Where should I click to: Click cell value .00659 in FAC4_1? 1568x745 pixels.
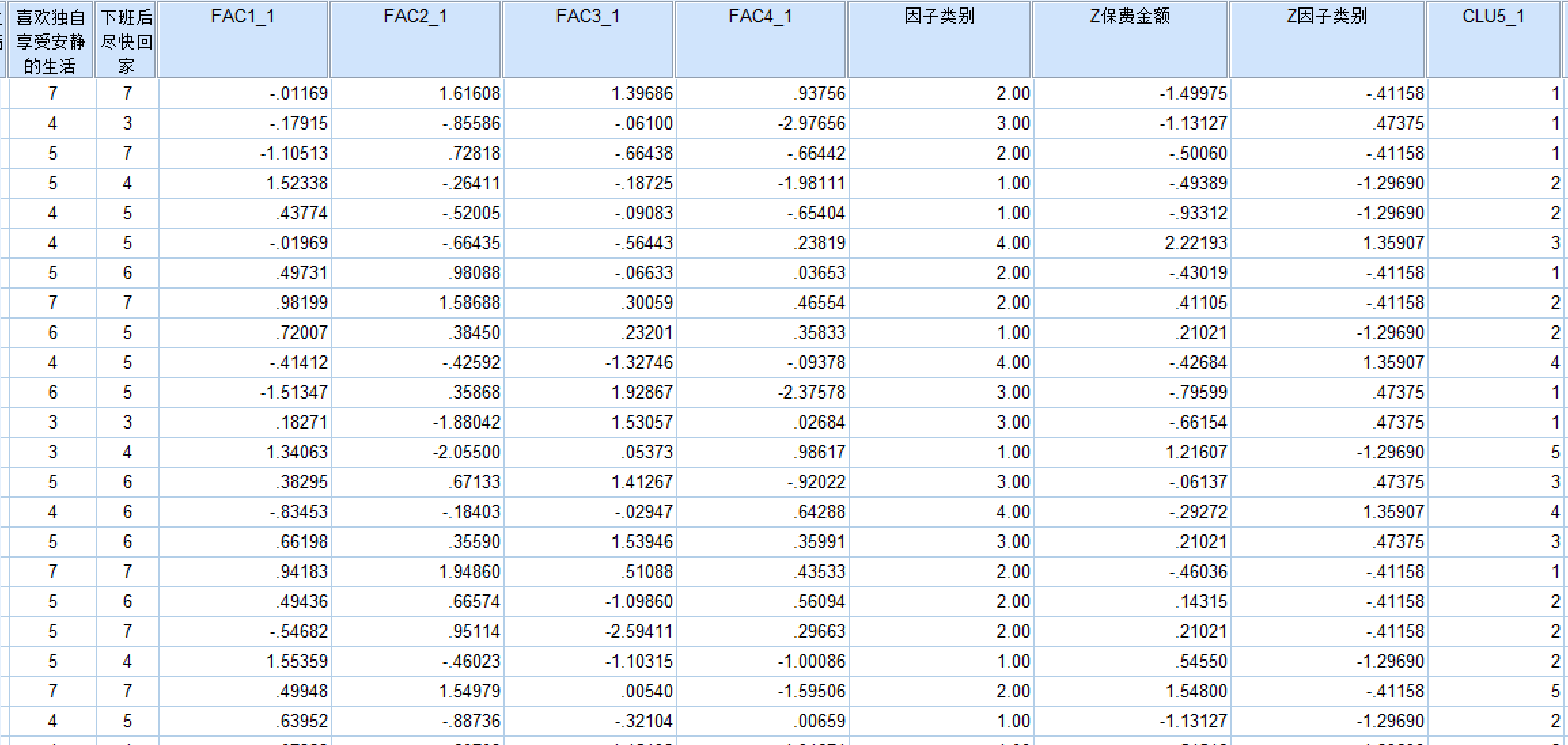point(762,721)
